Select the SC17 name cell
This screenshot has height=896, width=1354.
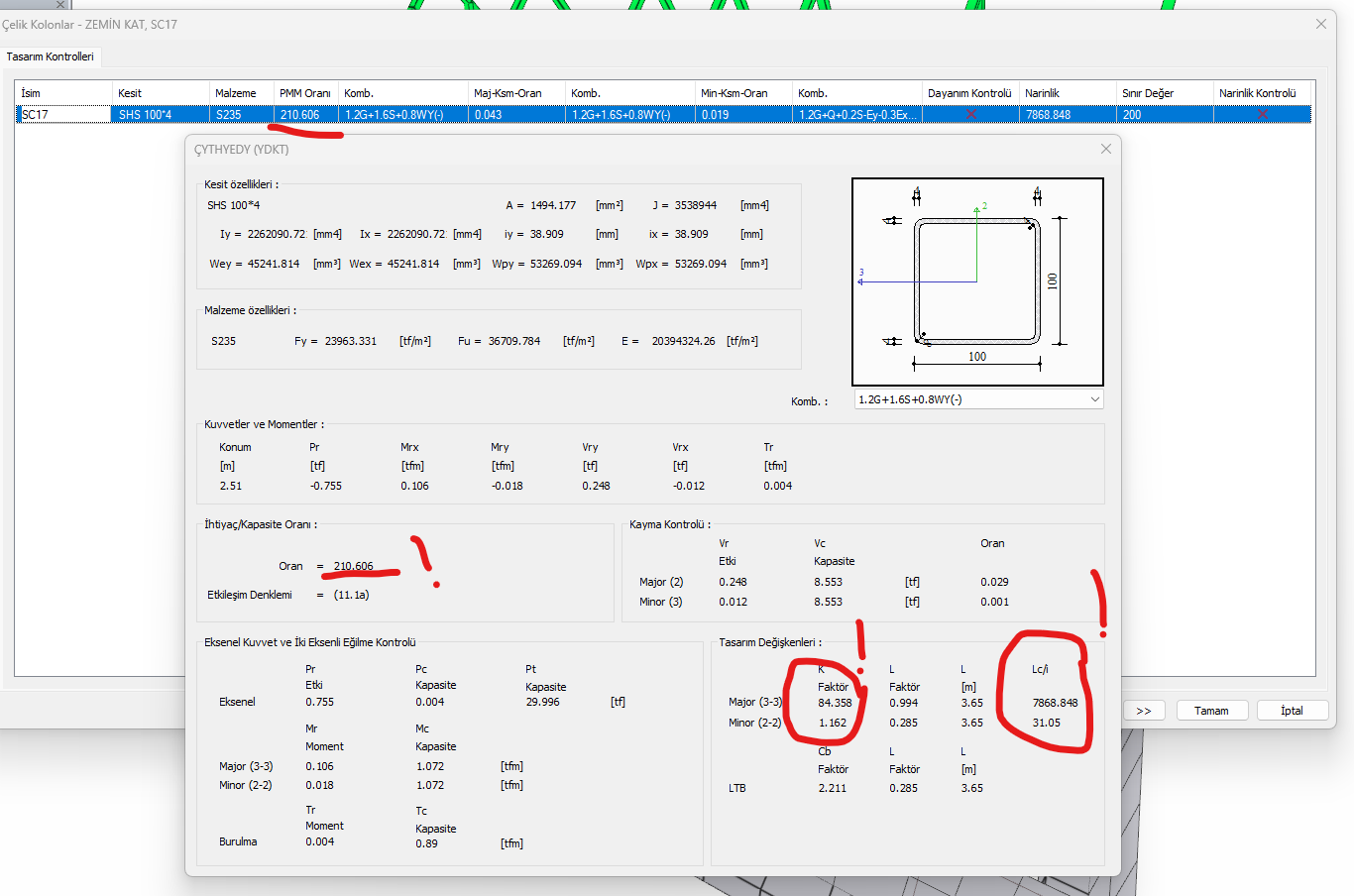tap(63, 115)
